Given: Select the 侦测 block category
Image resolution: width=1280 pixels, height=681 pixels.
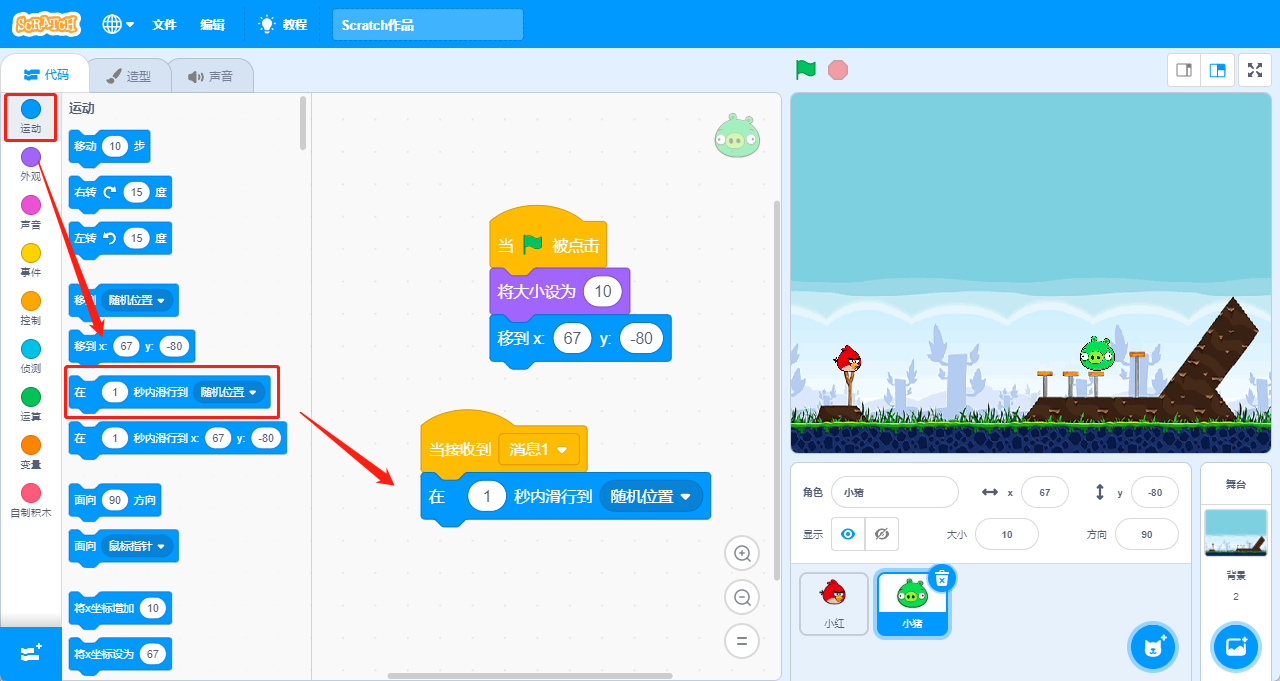Looking at the screenshot, I should click(x=31, y=356).
